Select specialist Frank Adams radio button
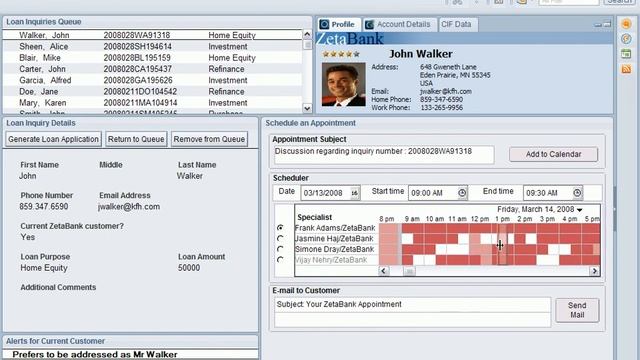640x360 pixels. 280,227
